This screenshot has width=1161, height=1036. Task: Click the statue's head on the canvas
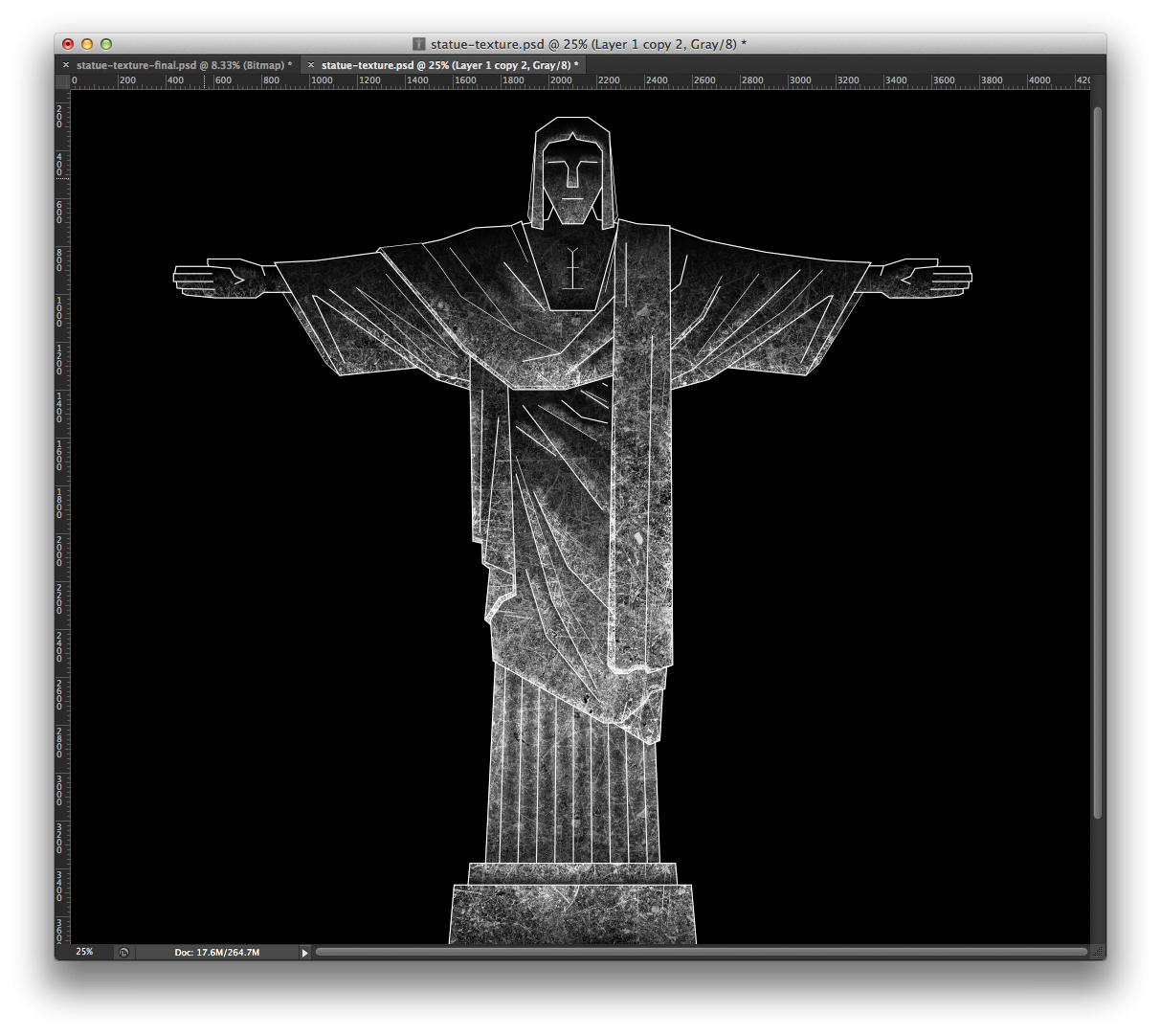572,172
